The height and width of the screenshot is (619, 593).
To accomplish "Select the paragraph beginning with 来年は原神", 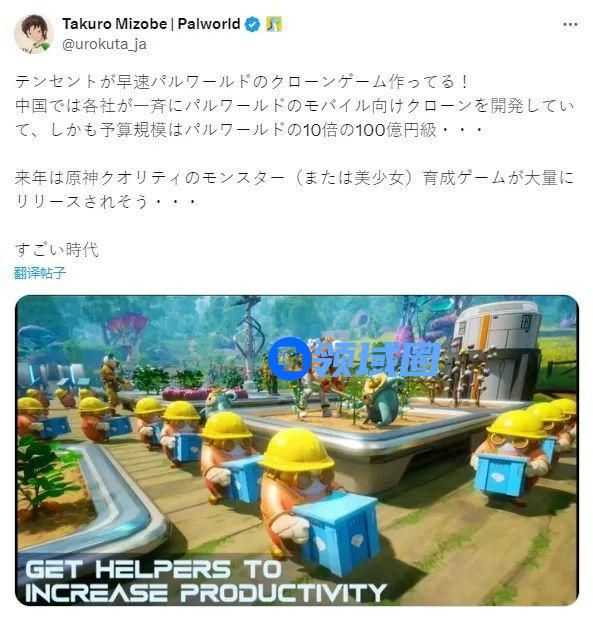I will point(295,189).
